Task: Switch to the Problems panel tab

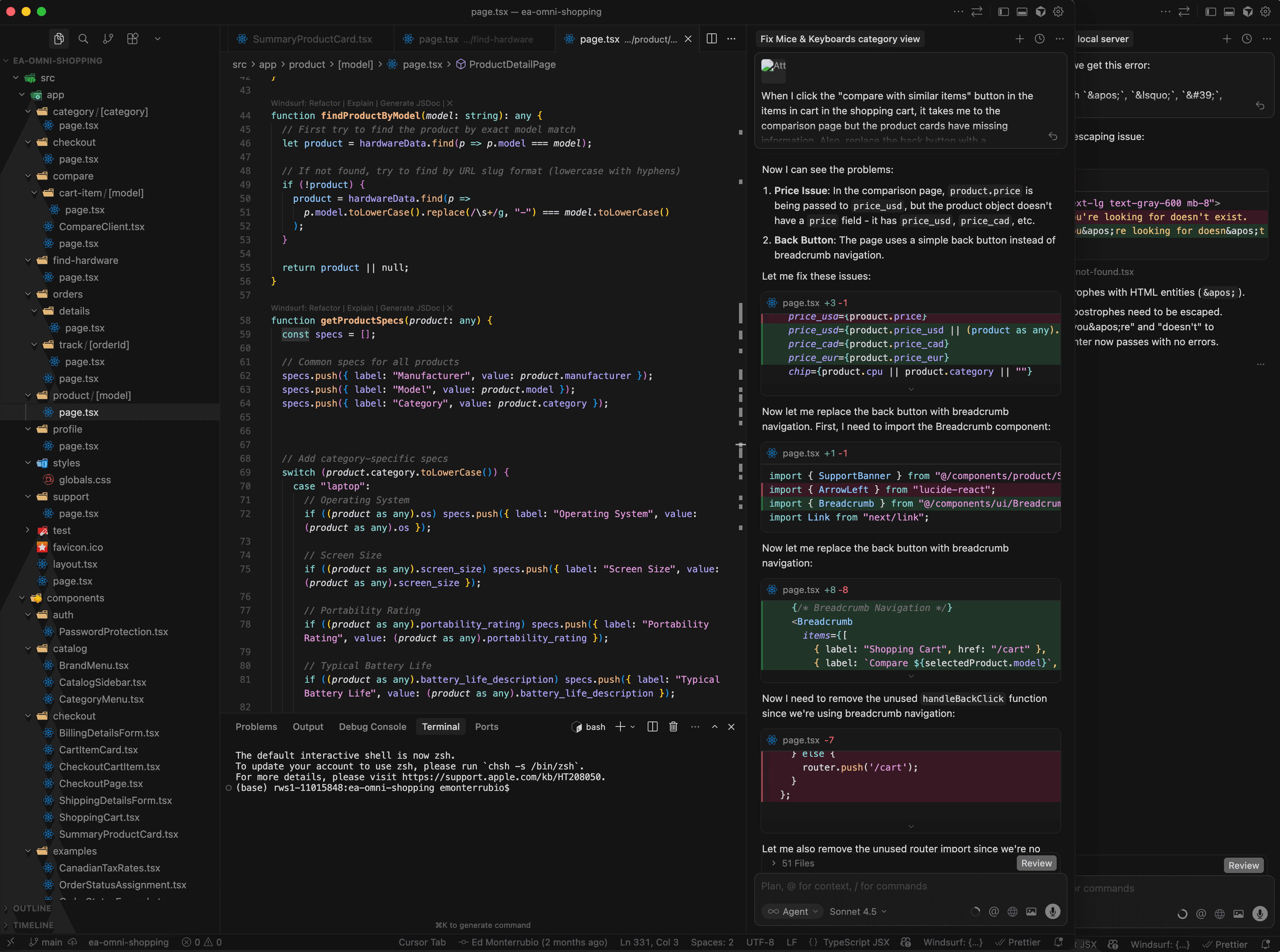Action: click(256, 727)
